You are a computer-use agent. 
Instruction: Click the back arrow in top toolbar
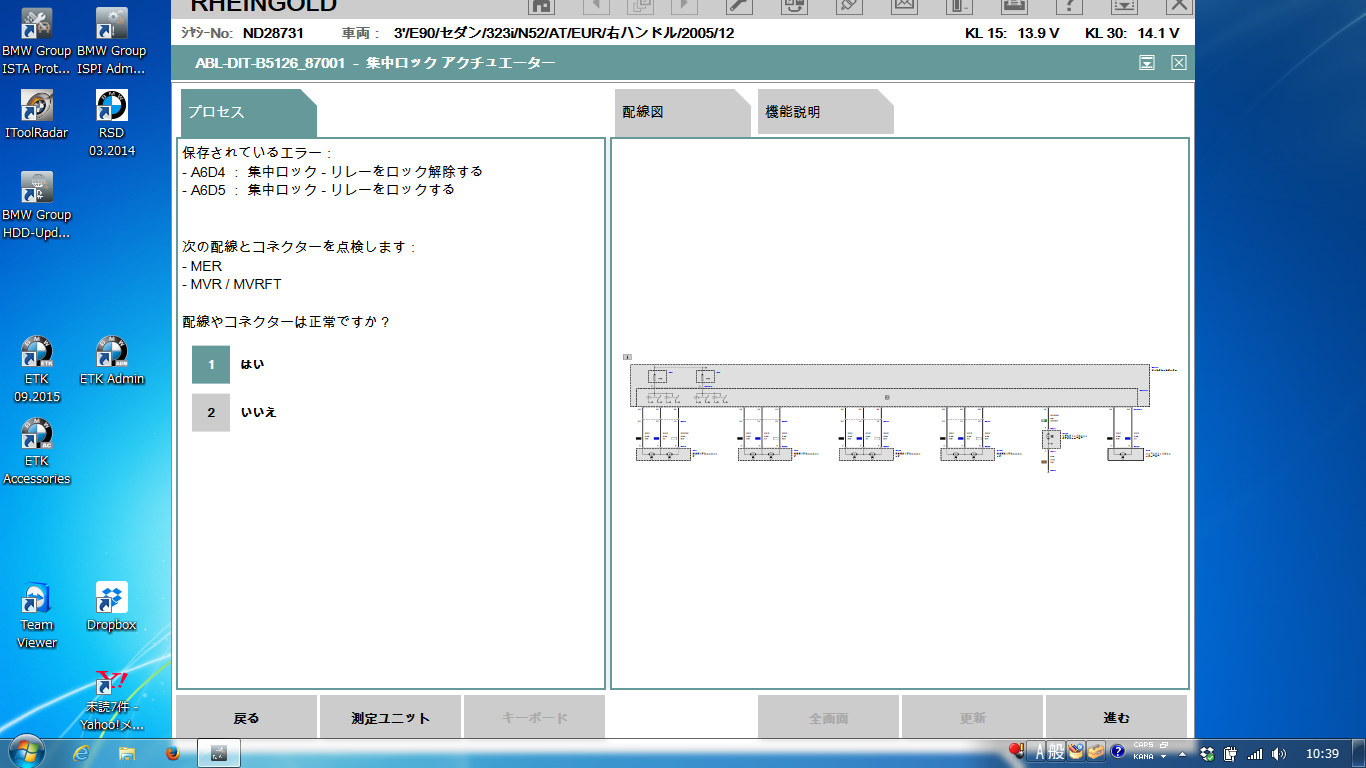point(596,5)
